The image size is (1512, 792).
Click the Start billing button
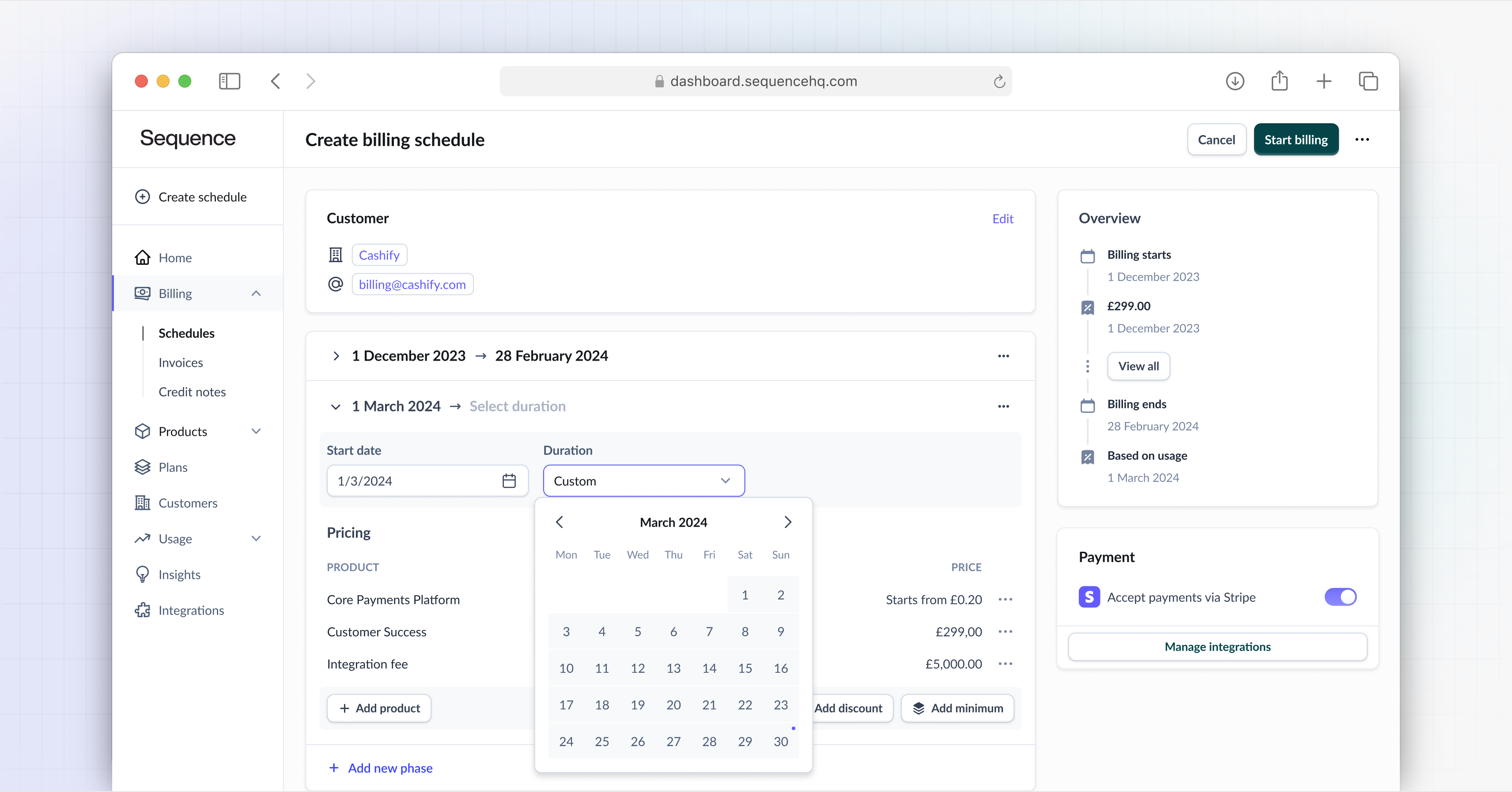(1296, 140)
